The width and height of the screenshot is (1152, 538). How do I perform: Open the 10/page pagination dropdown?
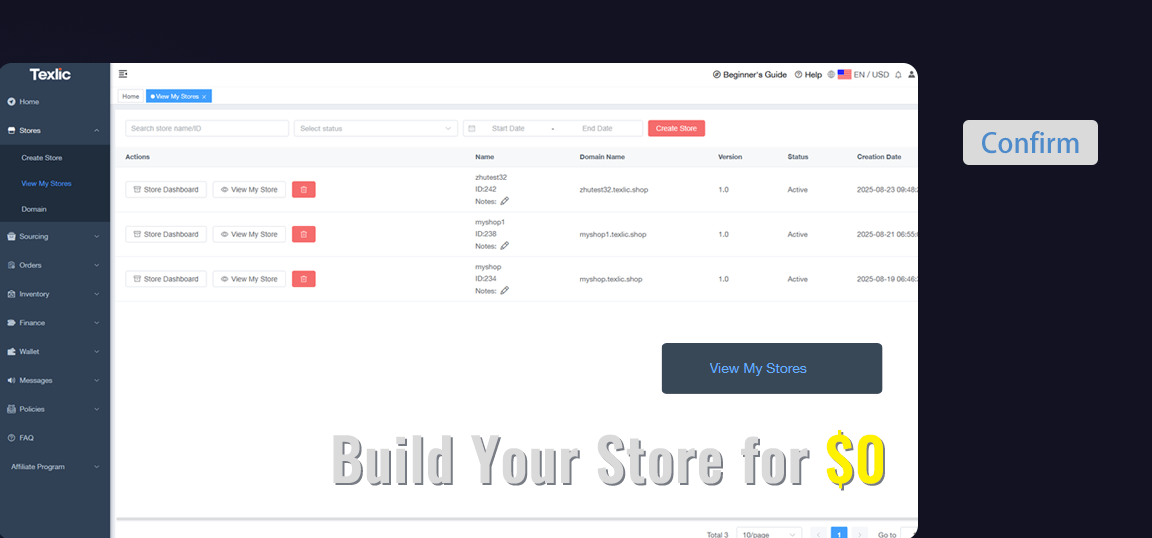pos(768,534)
